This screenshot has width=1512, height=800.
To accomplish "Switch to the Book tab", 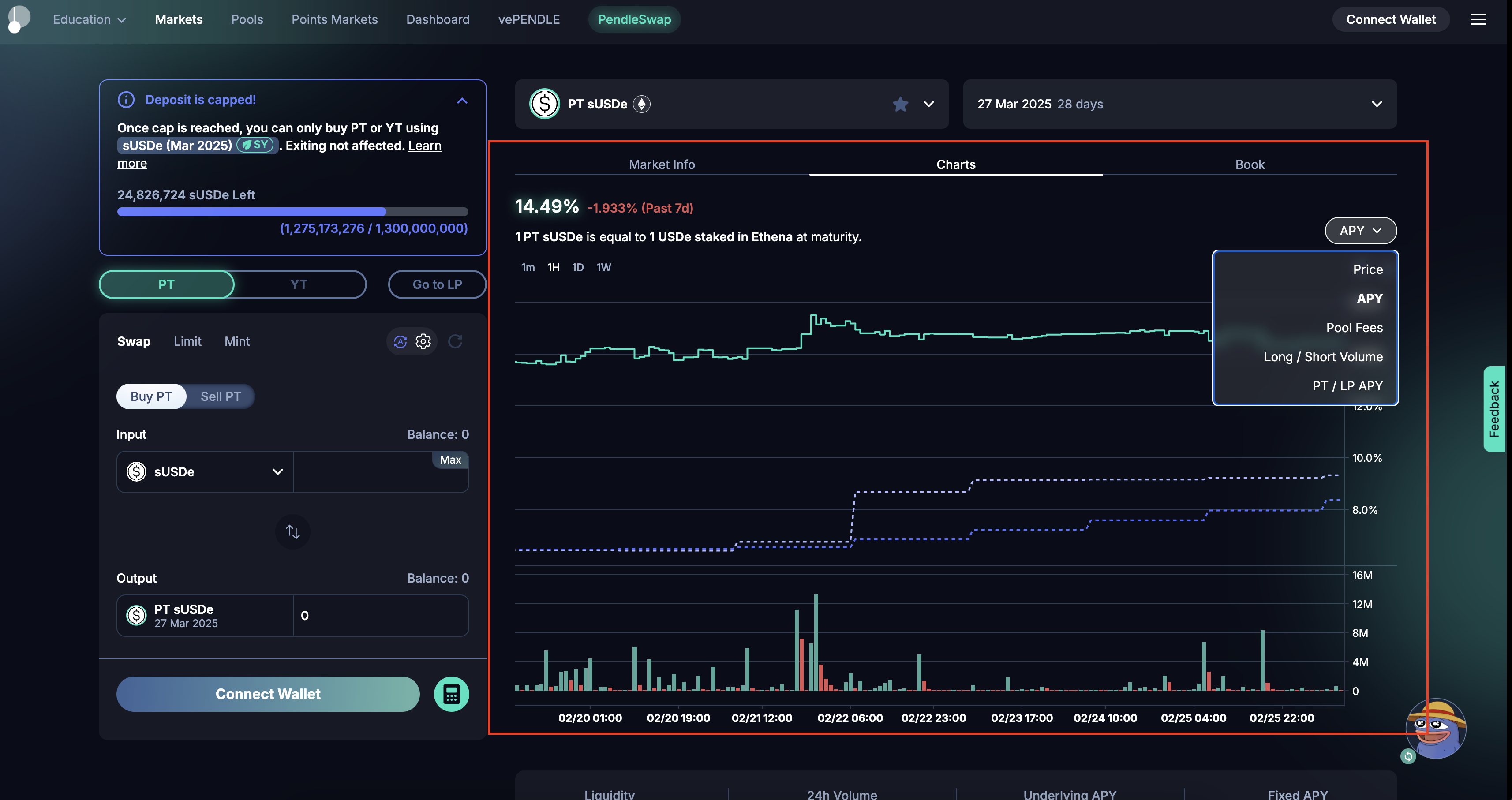I will 1250,164.
